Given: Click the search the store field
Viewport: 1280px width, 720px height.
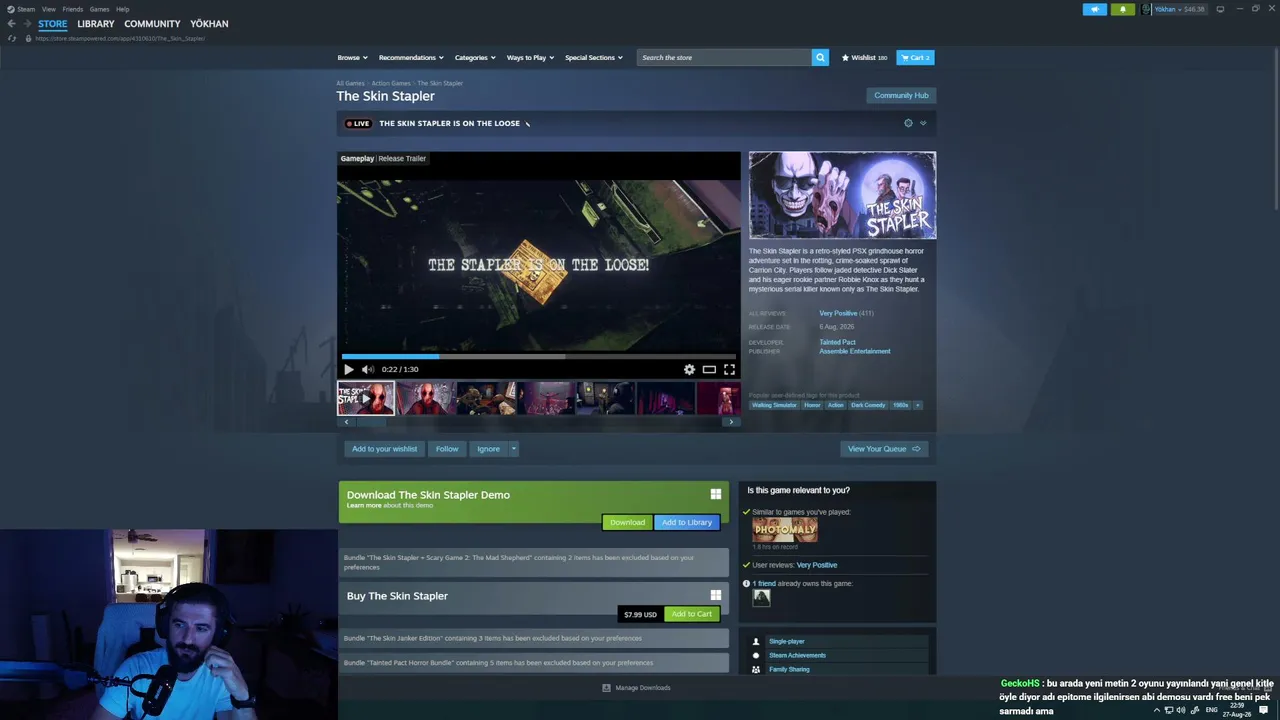Looking at the screenshot, I should pyautogui.click(x=724, y=58).
